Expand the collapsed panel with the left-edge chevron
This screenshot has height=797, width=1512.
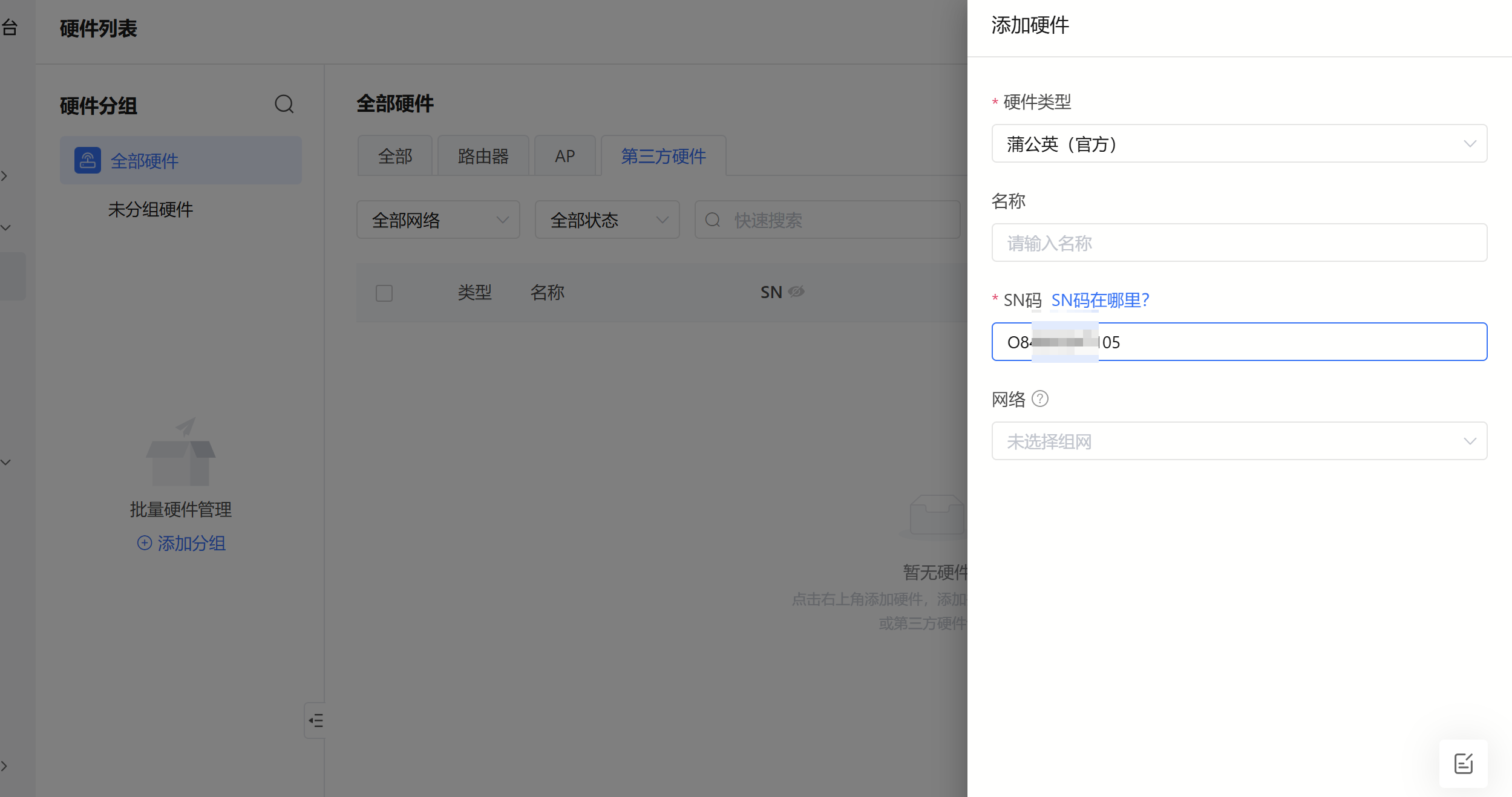[x=5, y=176]
